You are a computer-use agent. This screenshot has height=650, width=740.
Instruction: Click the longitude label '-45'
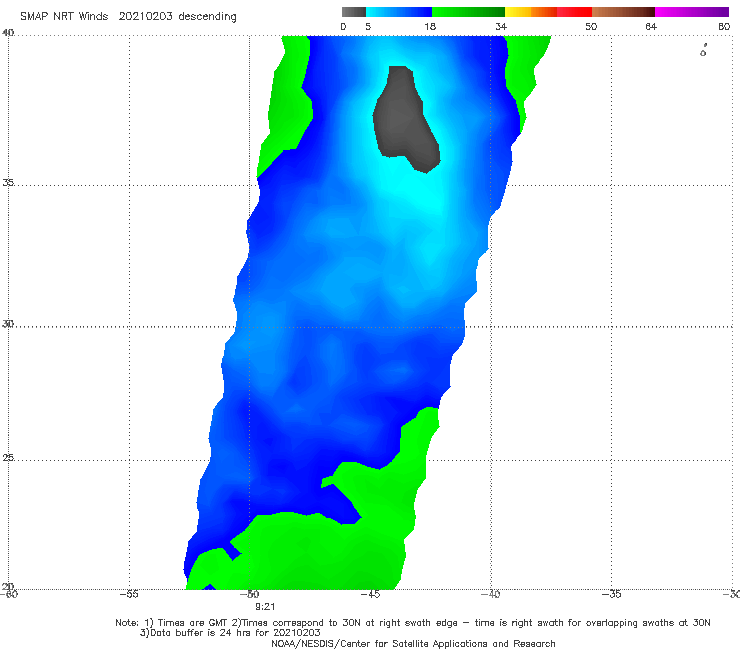pos(370,594)
